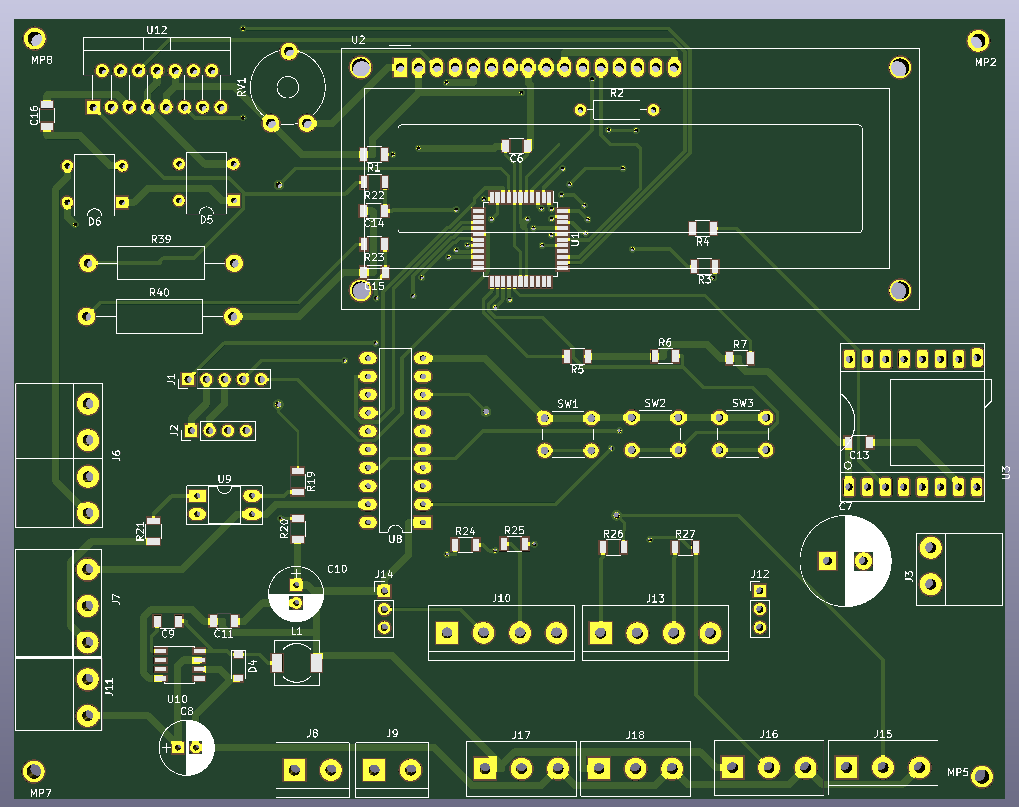Click the R5 resistor label
This screenshot has height=807, width=1019.
[x=577, y=369]
